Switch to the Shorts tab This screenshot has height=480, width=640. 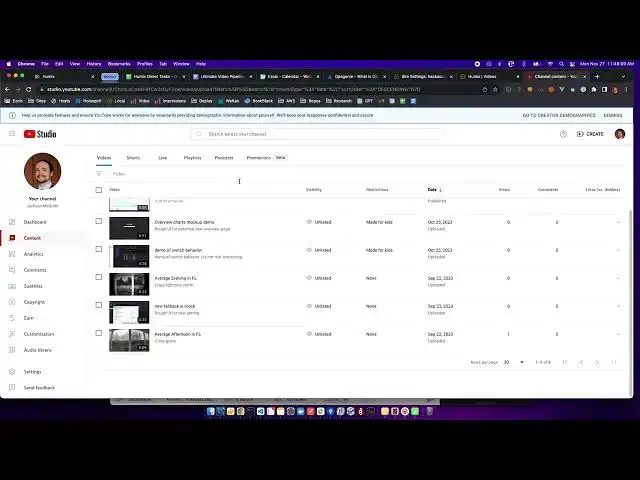coord(133,157)
